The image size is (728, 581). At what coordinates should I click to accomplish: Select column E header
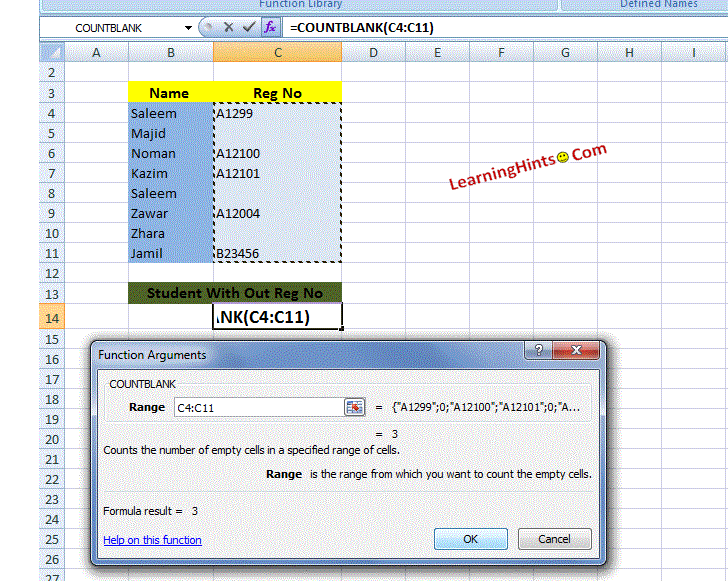437,52
